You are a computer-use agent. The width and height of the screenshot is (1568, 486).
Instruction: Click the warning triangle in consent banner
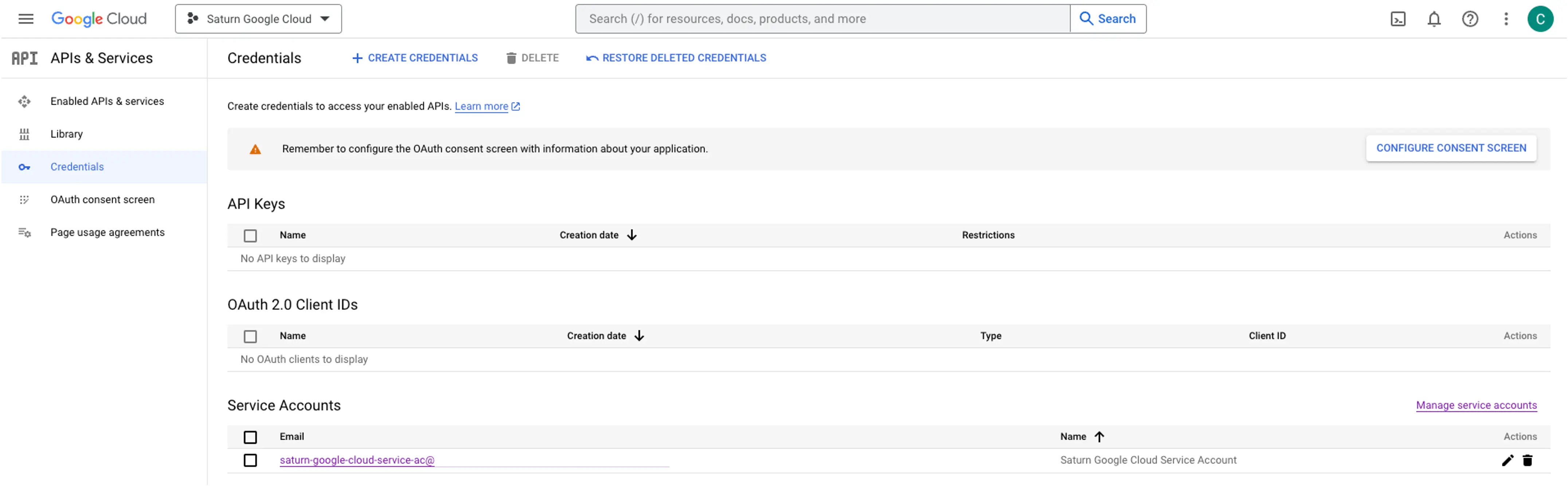pos(255,149)
